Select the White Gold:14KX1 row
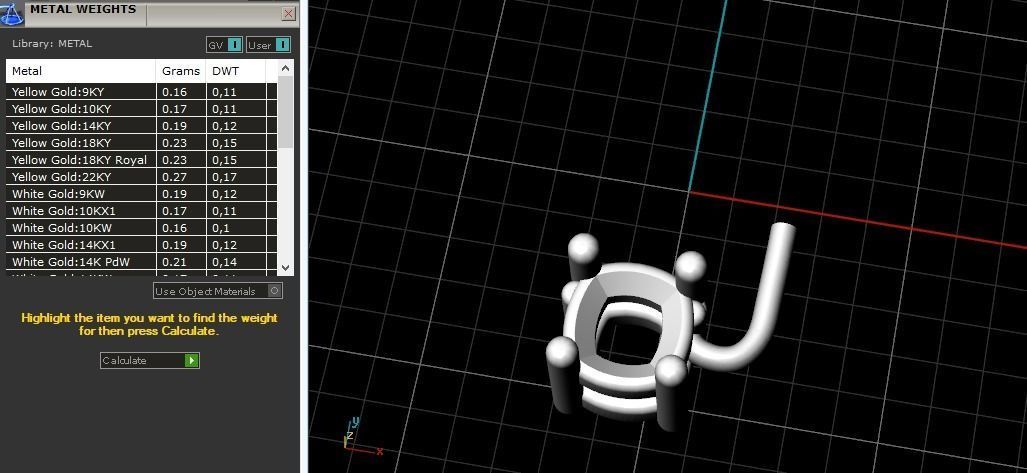Image resolution: width=1027 pixels, height=473 pixels. click(141, 245)
